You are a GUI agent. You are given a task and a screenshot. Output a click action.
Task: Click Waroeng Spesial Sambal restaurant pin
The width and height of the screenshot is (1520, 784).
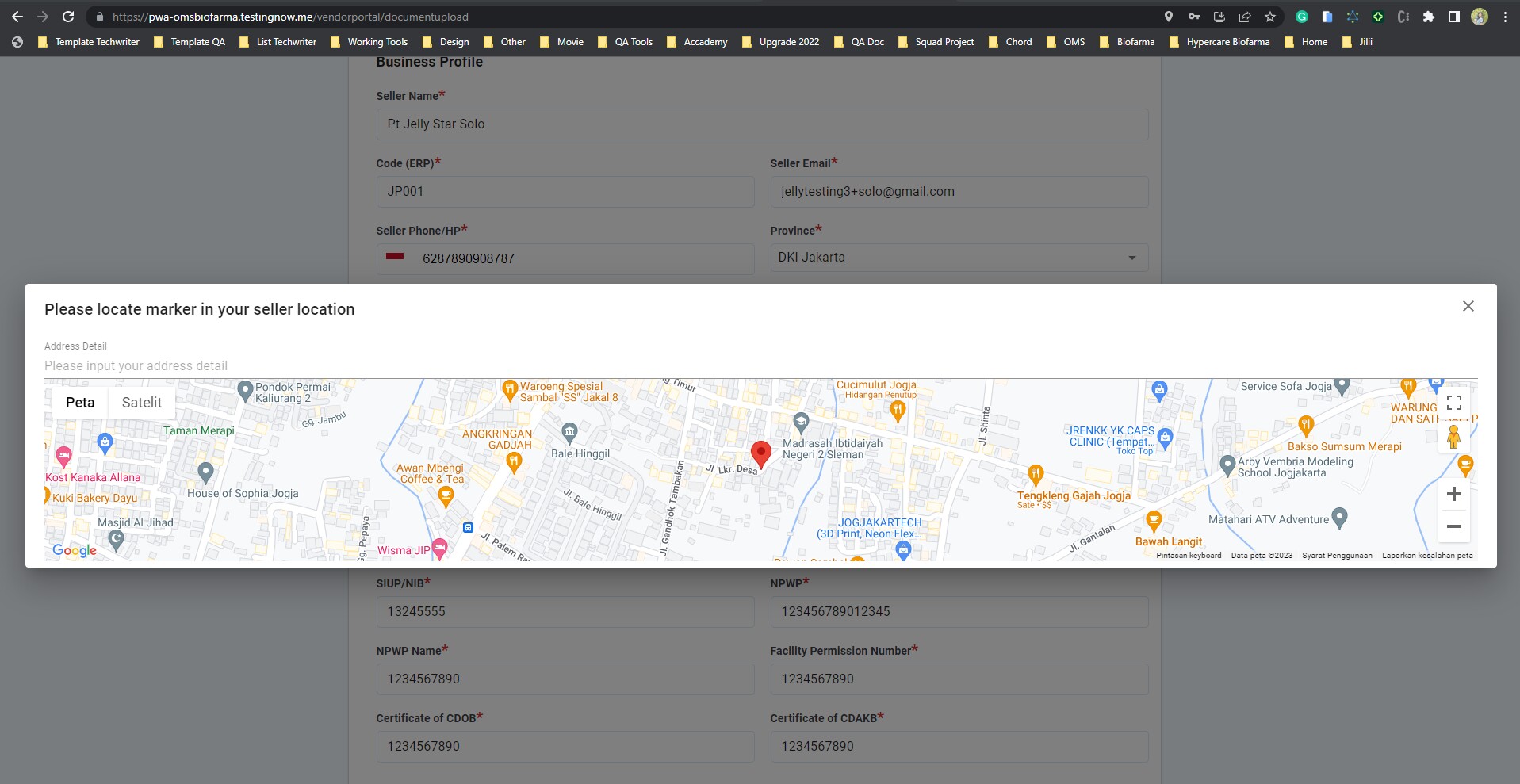[x=510, y=390]
